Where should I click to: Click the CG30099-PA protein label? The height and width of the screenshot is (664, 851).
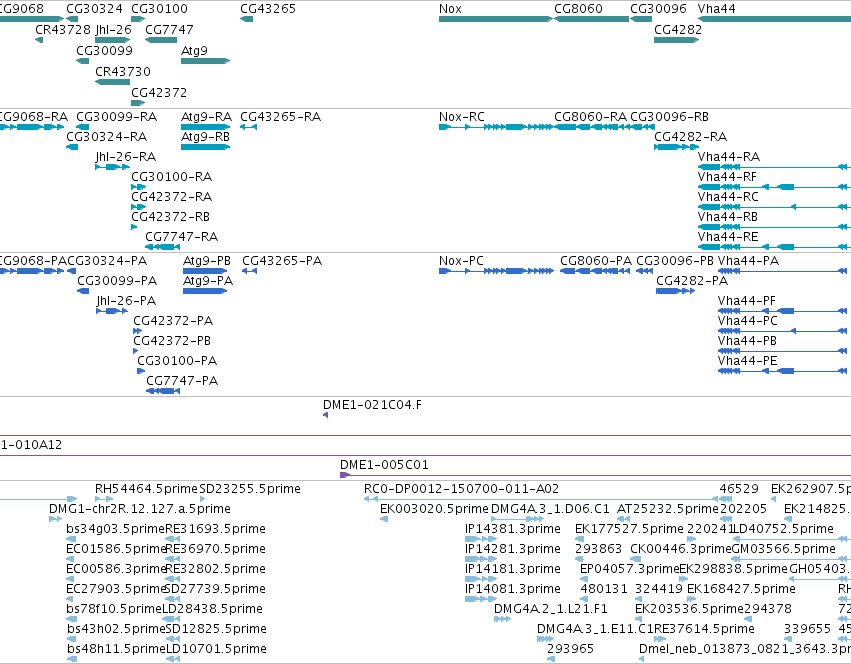(x=117, y=281)
